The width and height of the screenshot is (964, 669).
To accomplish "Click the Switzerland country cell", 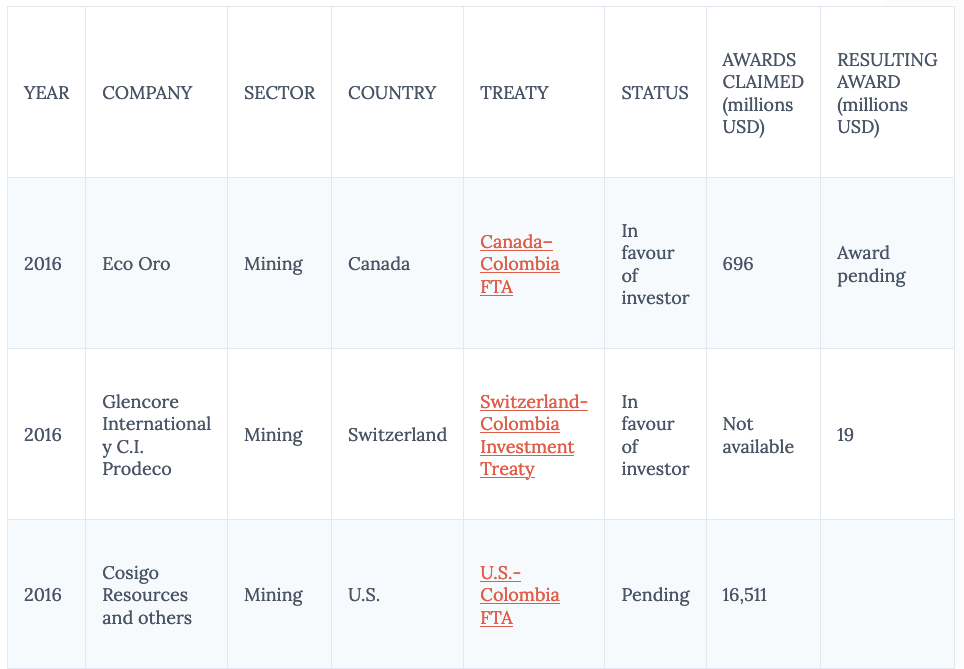I will pos(397,435).
